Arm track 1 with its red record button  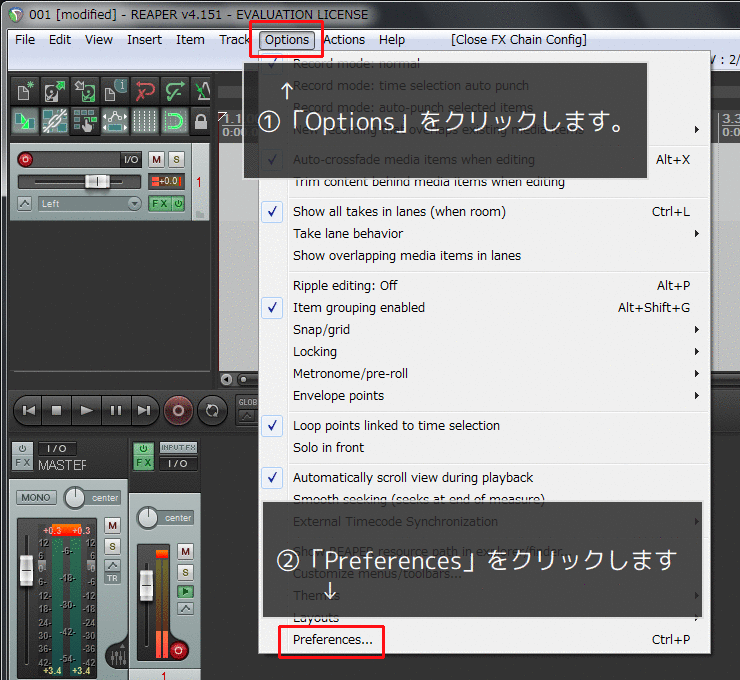click(x=26, y=159)
